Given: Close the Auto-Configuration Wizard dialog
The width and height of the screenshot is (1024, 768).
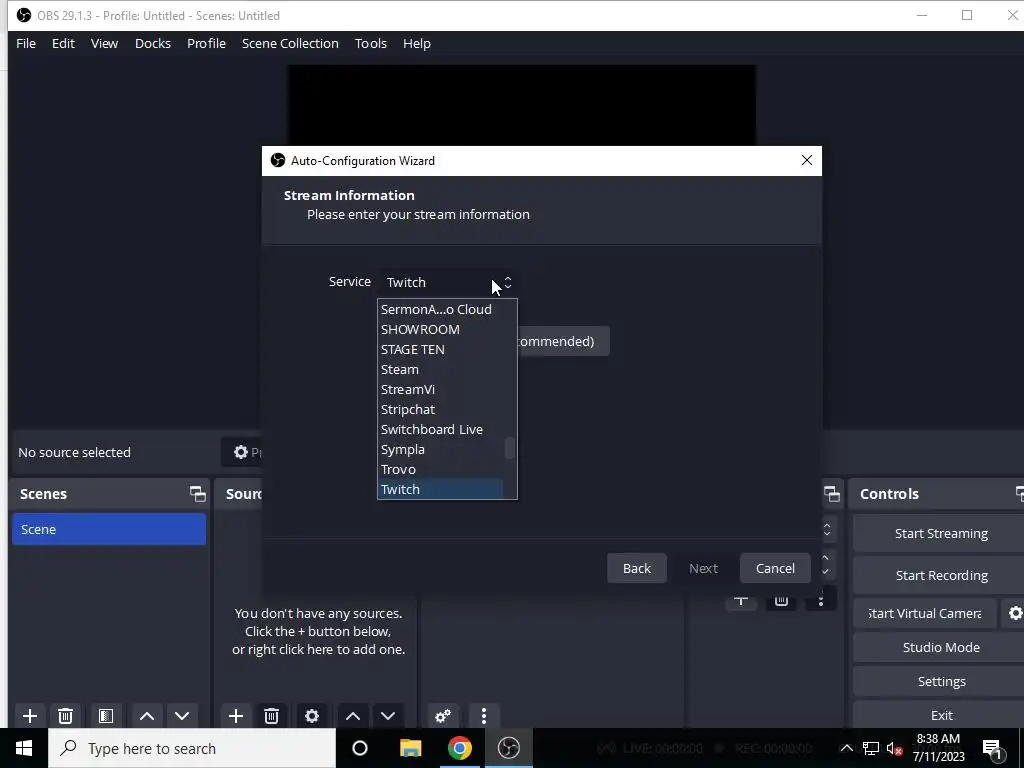Looking at the screenshot, I should coord(807,161).
